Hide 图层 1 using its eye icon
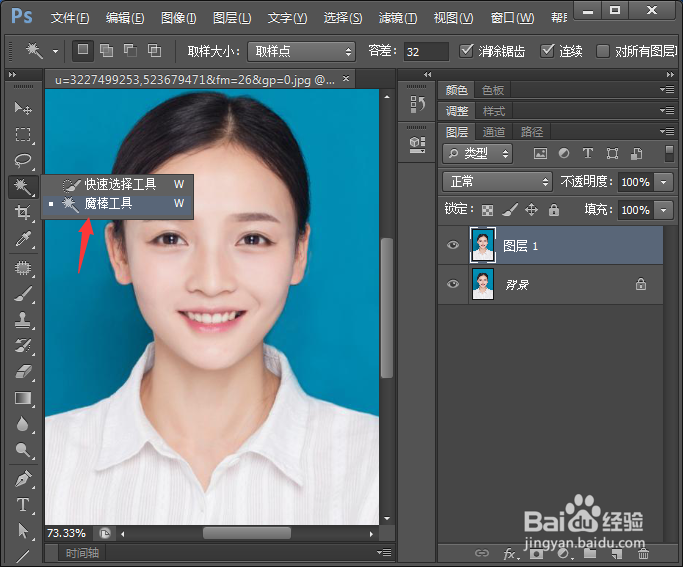 pyautogui.click(x=453, y=245)
